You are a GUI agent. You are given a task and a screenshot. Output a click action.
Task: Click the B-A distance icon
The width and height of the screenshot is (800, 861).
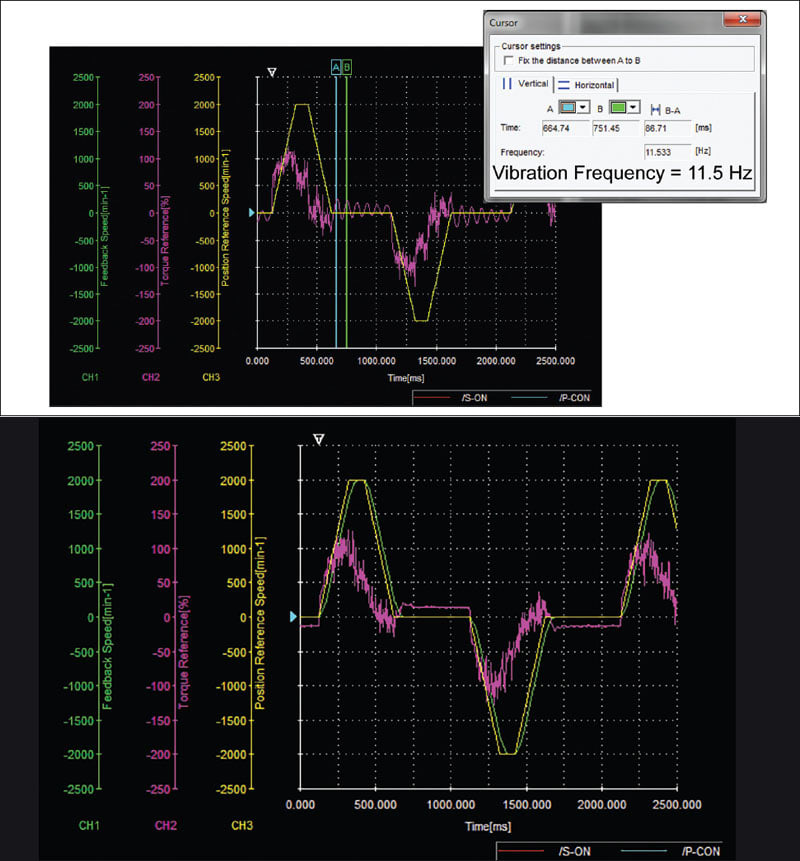point(655,110)
